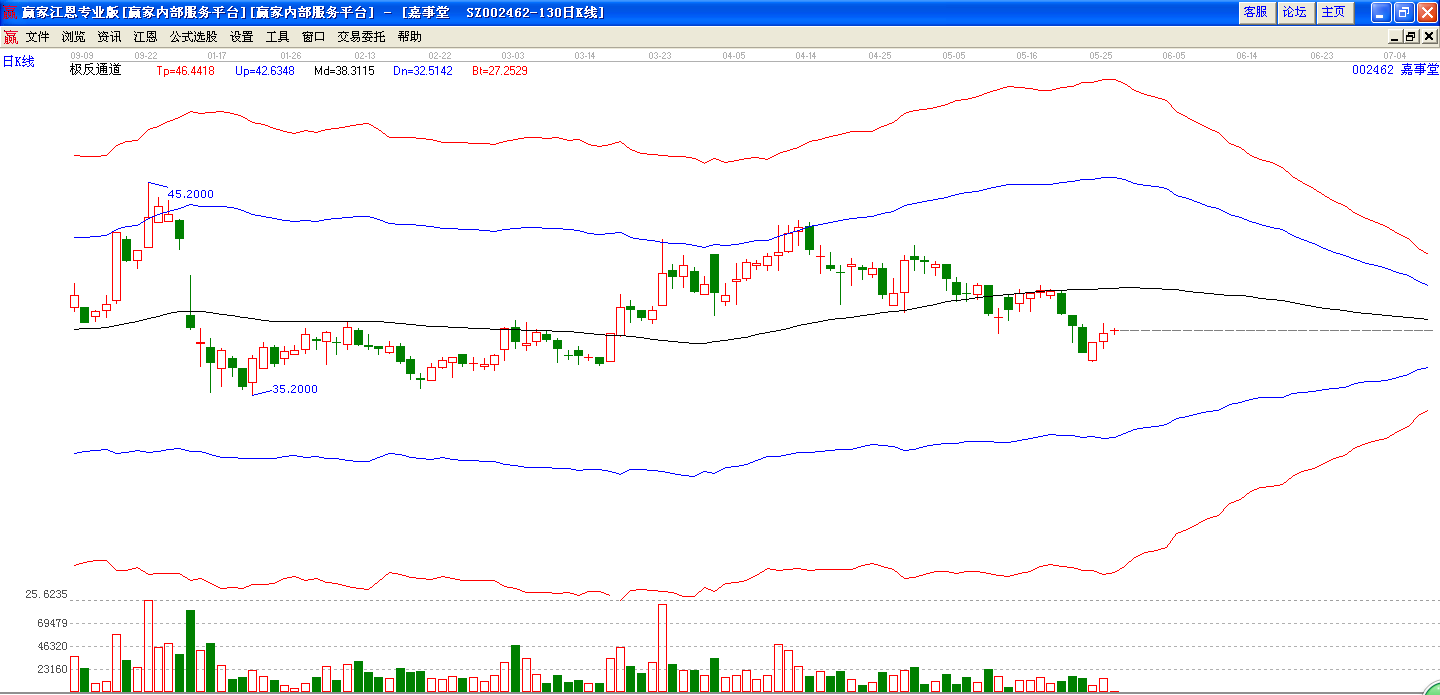This screenshot has width=1440, height=695.
Task: Open the 公式选股 menu
Action: pyautogui.click(x=193, y=36)
